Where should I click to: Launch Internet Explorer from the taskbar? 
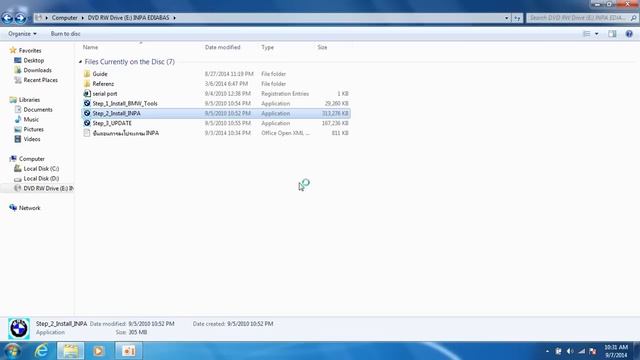pyautogui.click(x=41, y=351)
